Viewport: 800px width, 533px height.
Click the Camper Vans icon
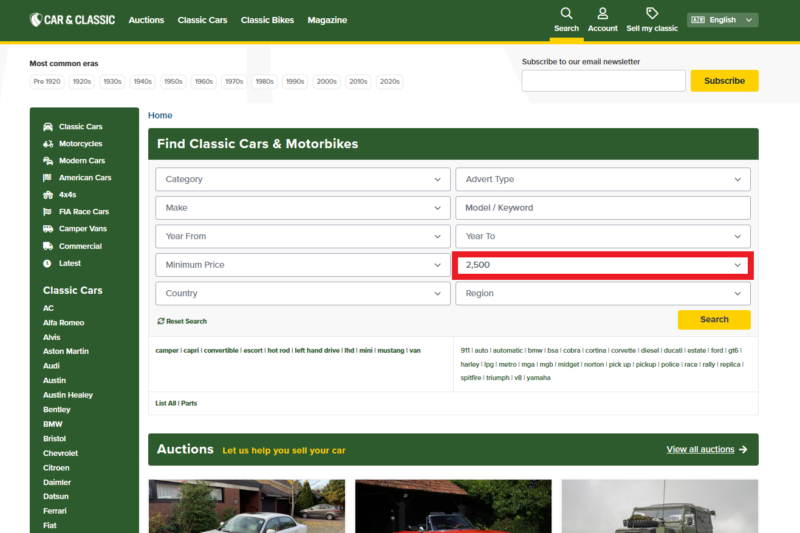[48, 229]
